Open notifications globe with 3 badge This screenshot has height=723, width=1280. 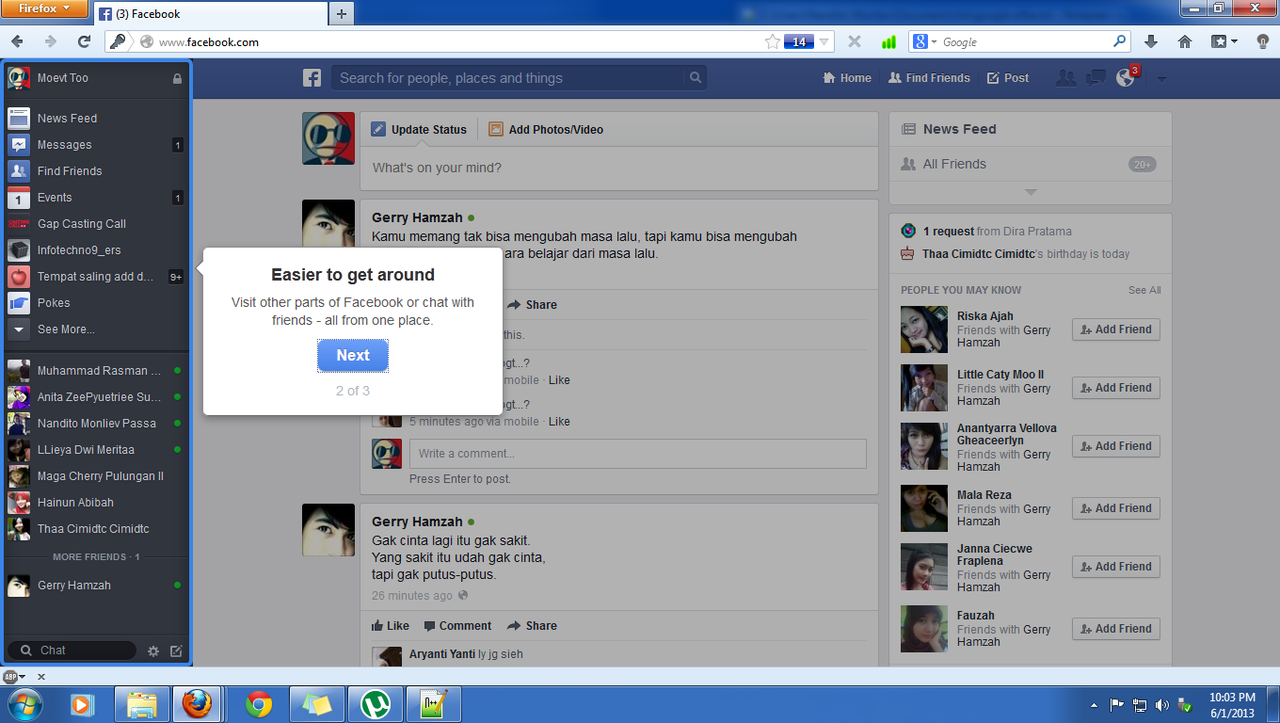(x=1126, y=77)
